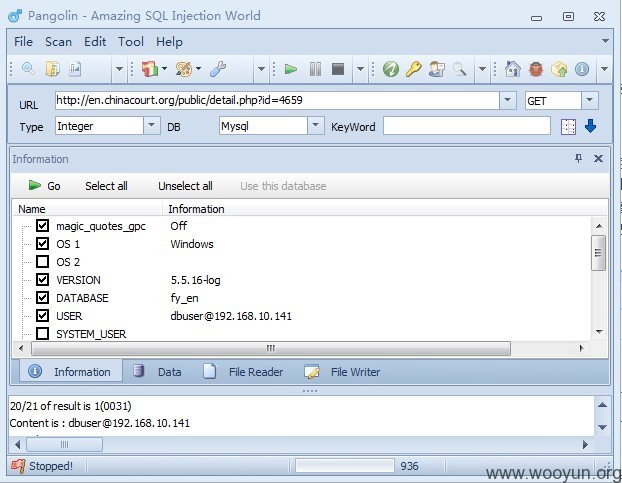Click the grey magnifier search icon

(x=459, y=69)
